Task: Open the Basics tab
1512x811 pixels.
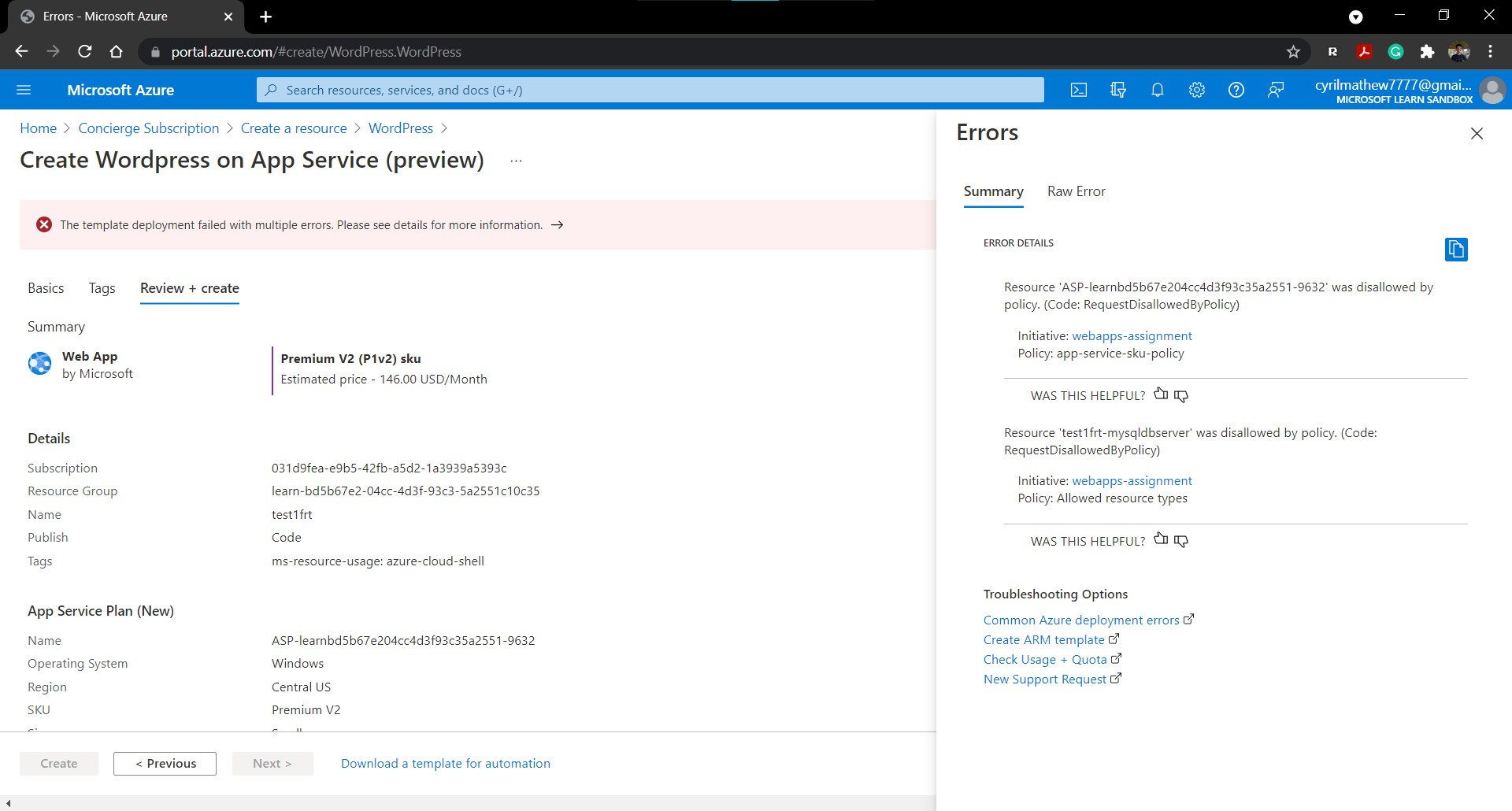Action: click(x=46, y=288)
